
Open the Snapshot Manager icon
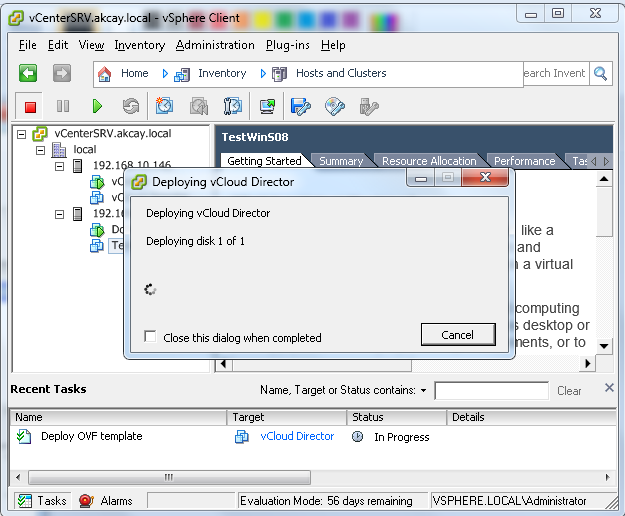click(x=232, y=106)
